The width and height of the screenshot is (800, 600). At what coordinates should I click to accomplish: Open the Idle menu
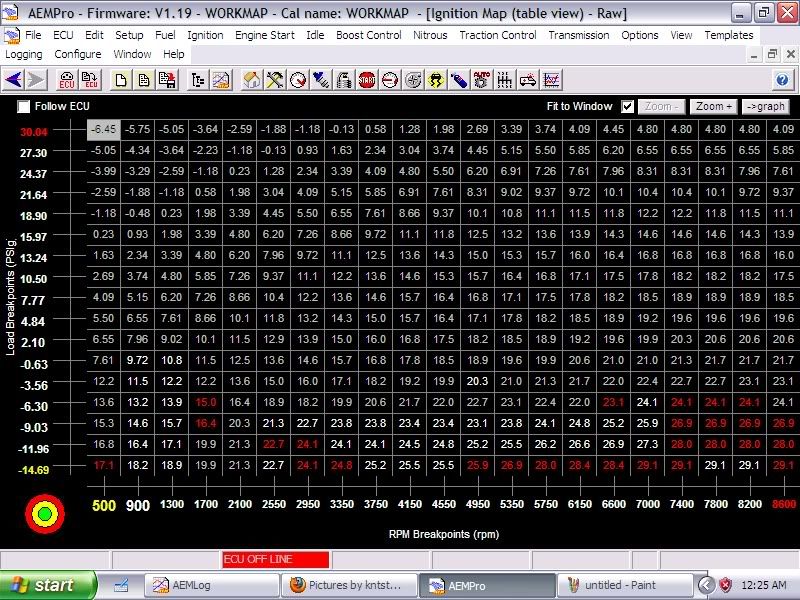315,35
